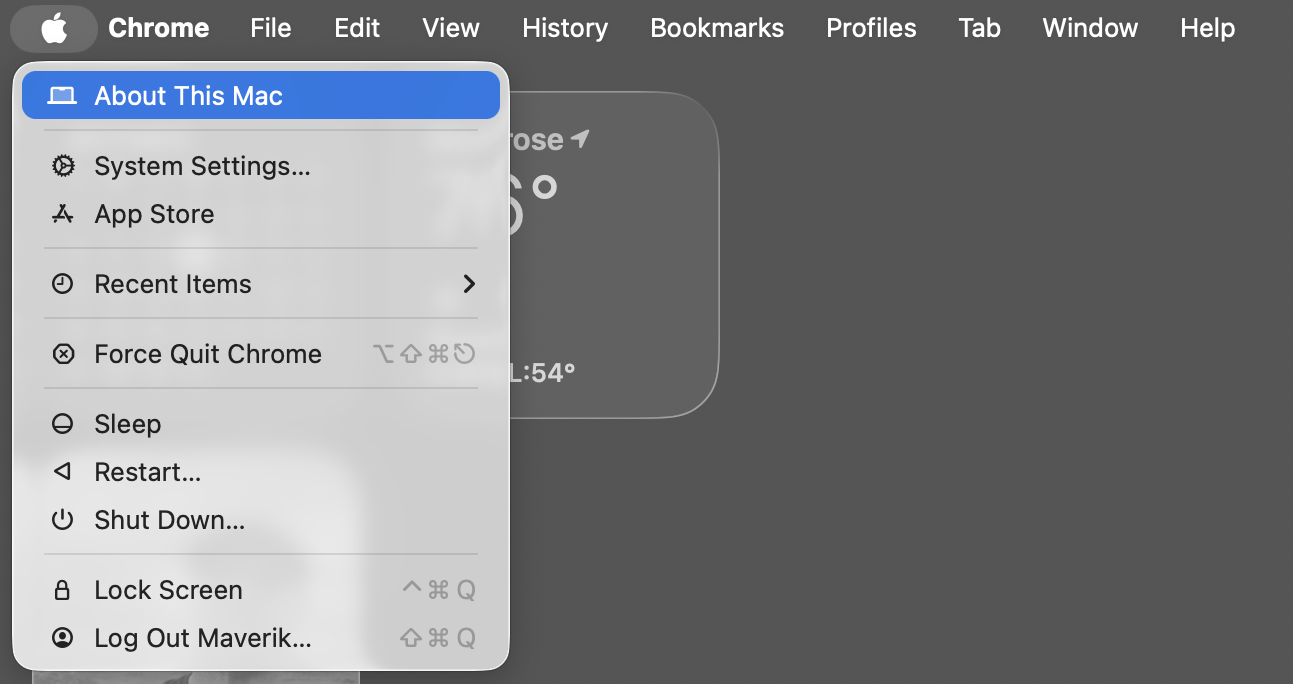Open the Window menu
The height and width of the screenshot is (684, 1293).
(x=1090, y=28)
